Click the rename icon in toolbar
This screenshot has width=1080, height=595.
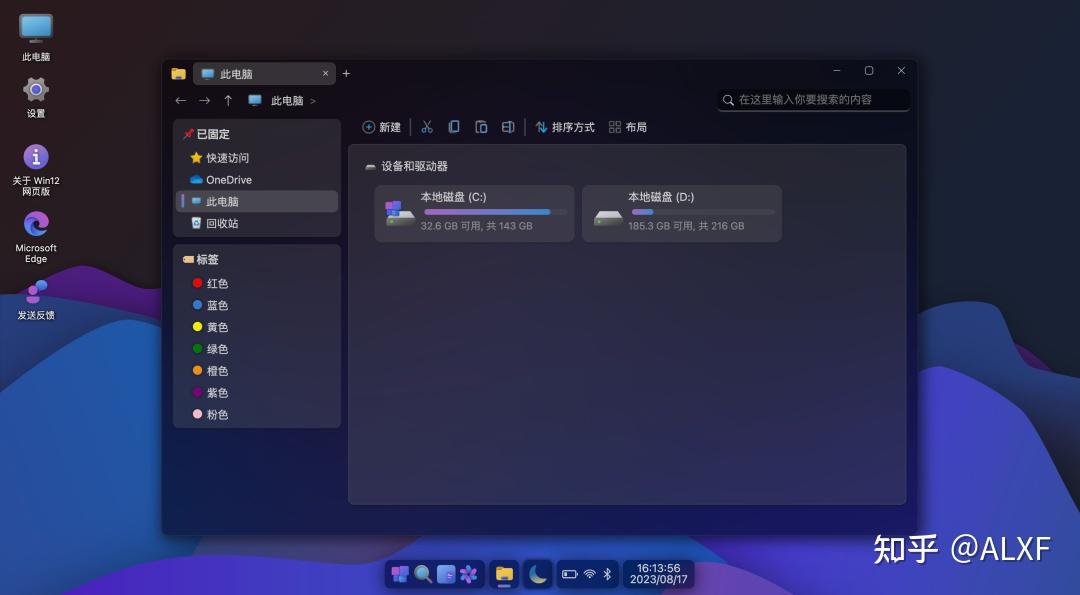click(x=508, y=127)
